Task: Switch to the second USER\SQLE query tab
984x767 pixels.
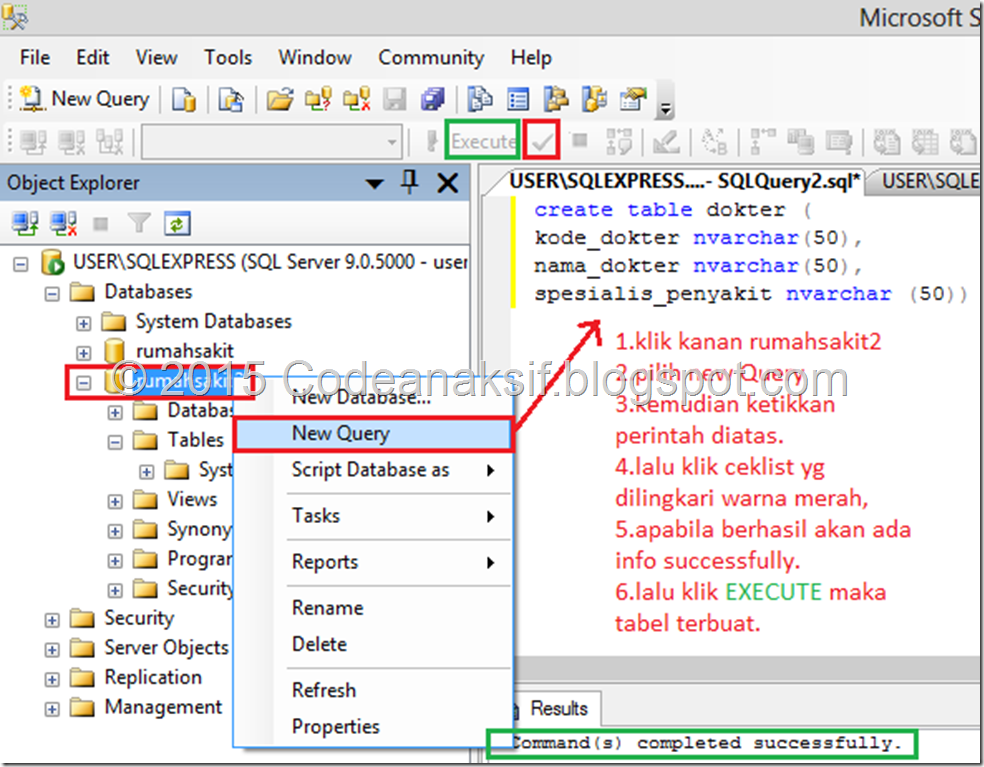Action: click(928, 181)
